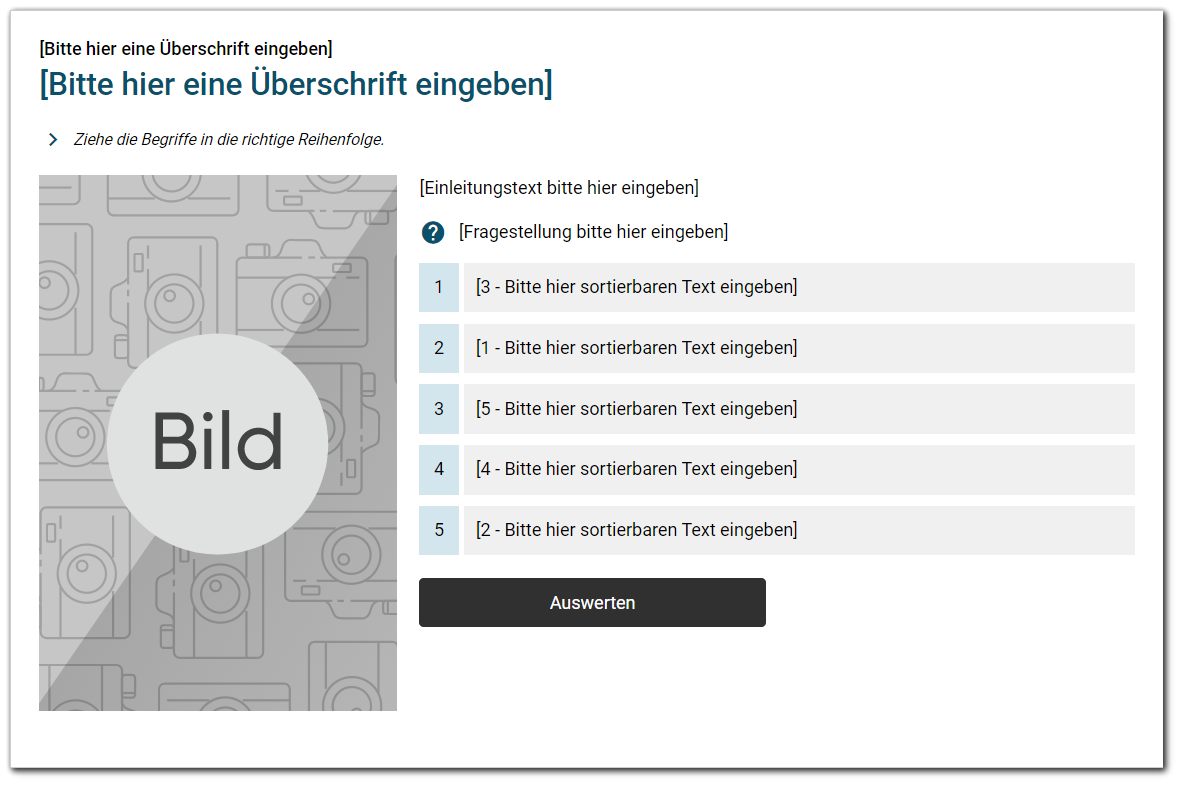Click the blue question mark icon
This screenshot has height=786, width=1181.
pyautogui.click(x=432, y=233)
